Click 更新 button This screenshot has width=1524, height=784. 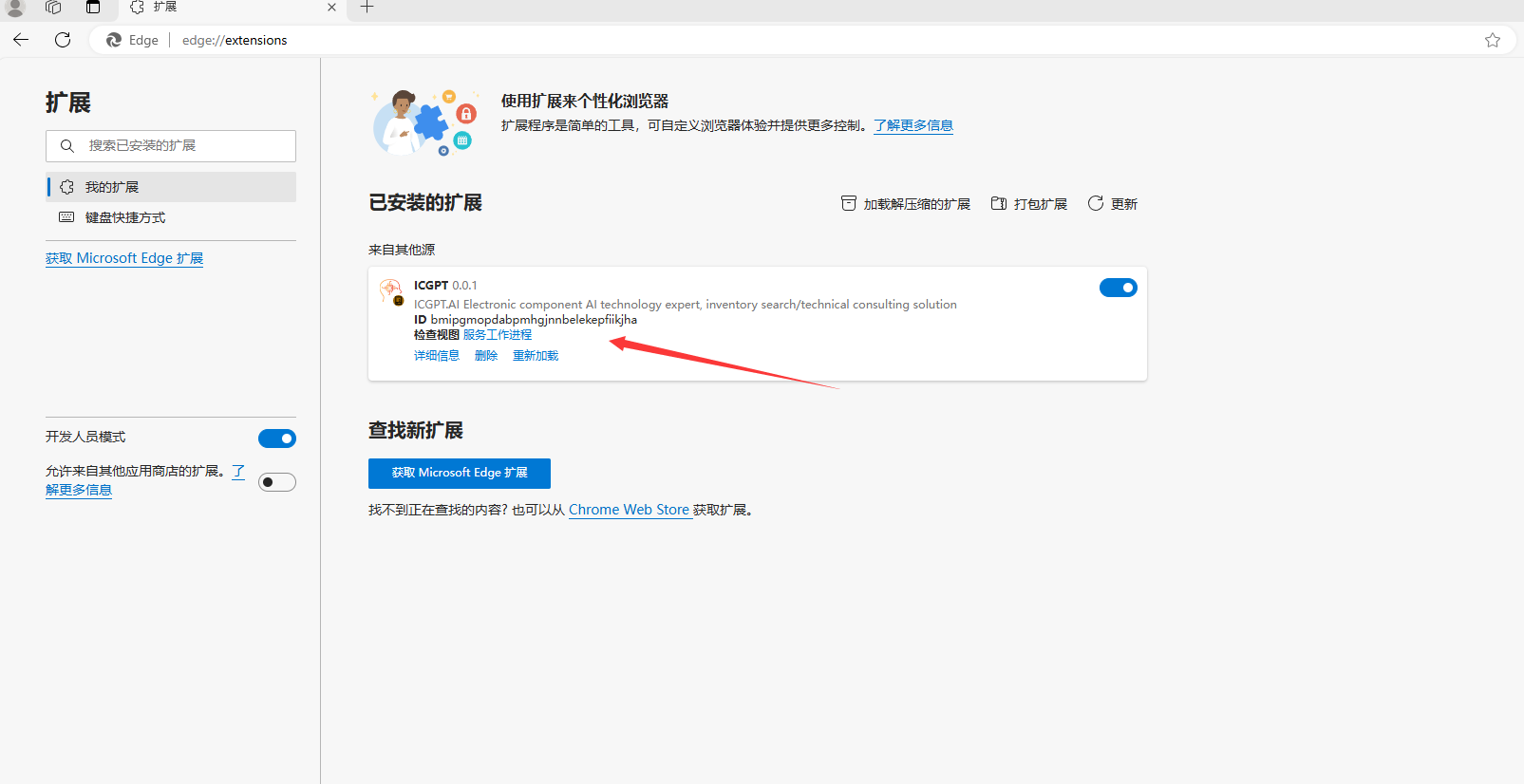click(x=1112, y=204)
